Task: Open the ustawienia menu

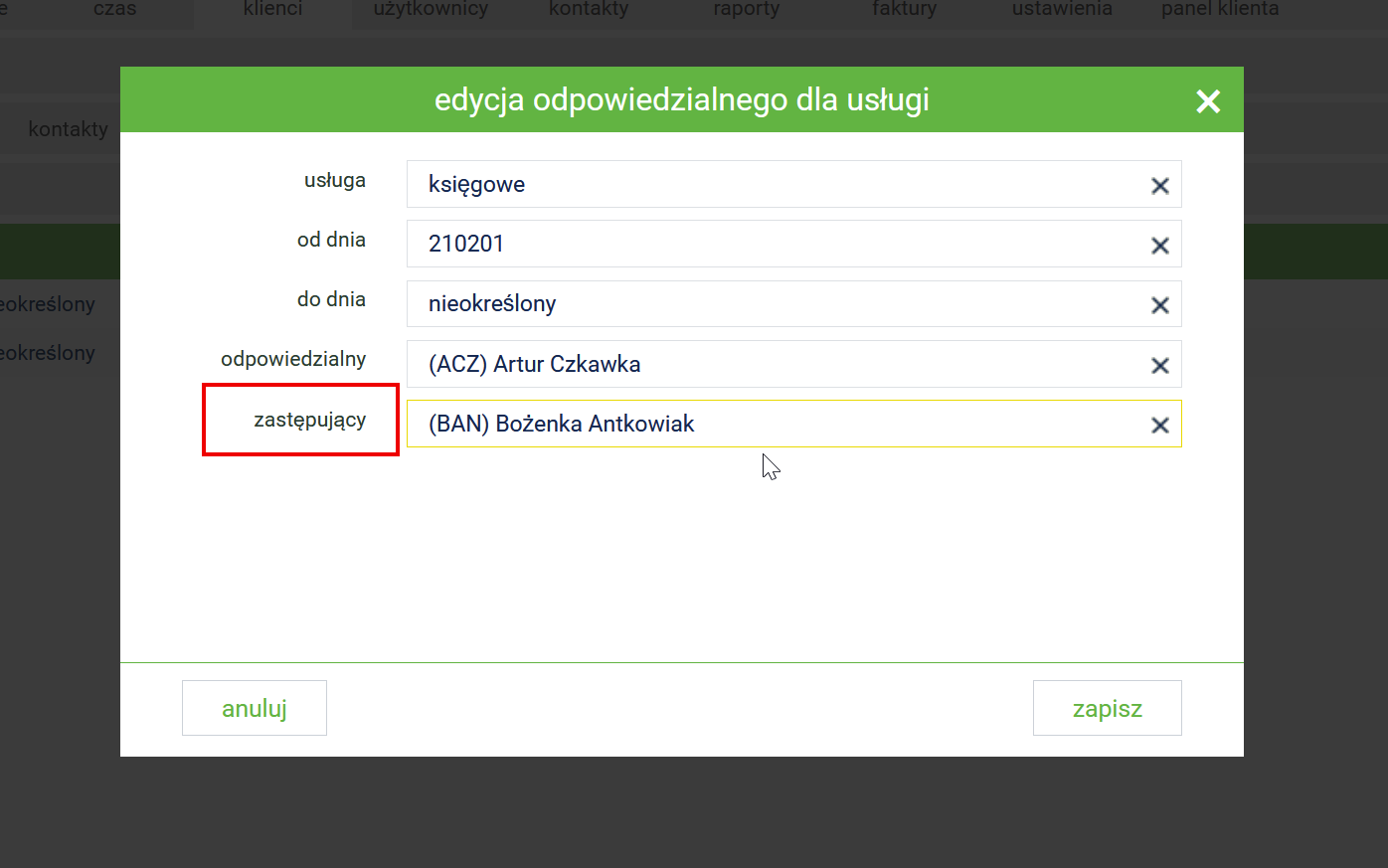Action: tap(1062, 10)
